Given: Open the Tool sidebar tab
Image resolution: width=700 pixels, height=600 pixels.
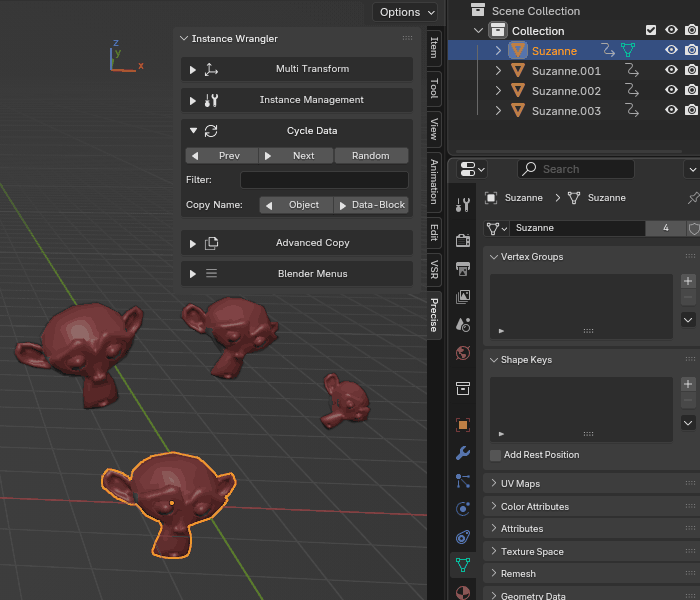Looking at the screenshot, I should [x=434, y=88].
